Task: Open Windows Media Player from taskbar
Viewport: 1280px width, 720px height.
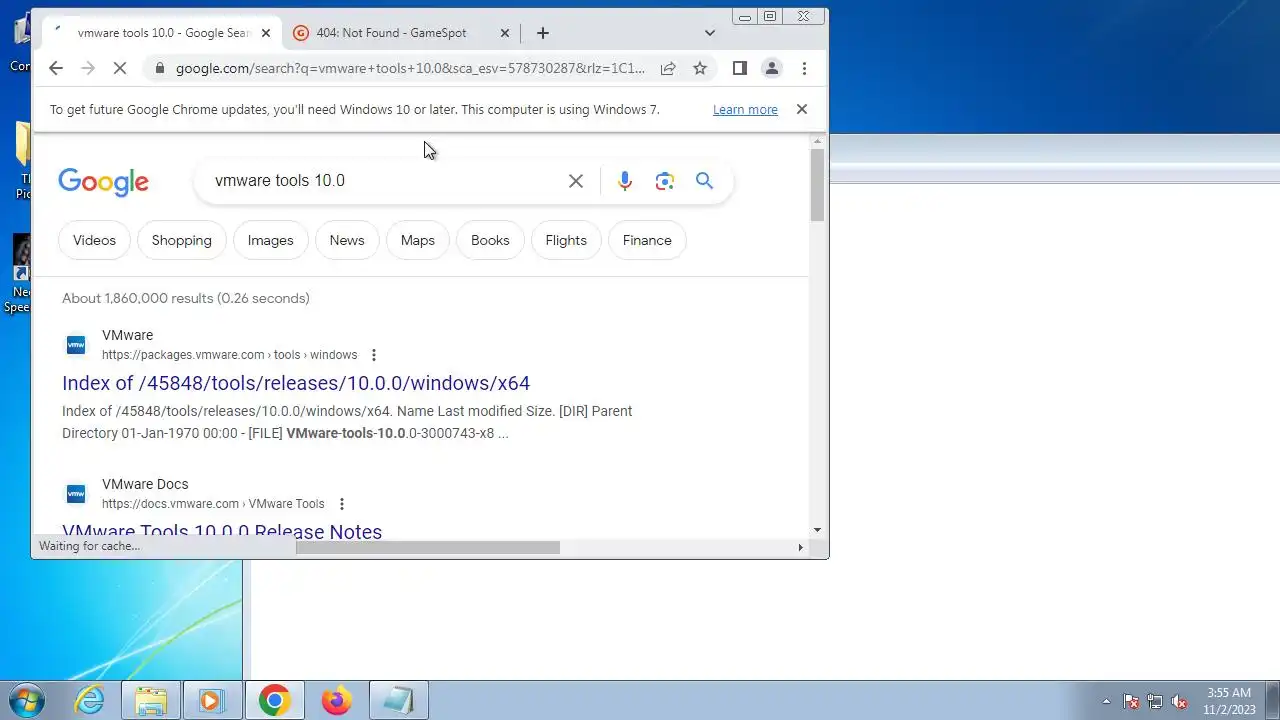Action: (212, 701)
